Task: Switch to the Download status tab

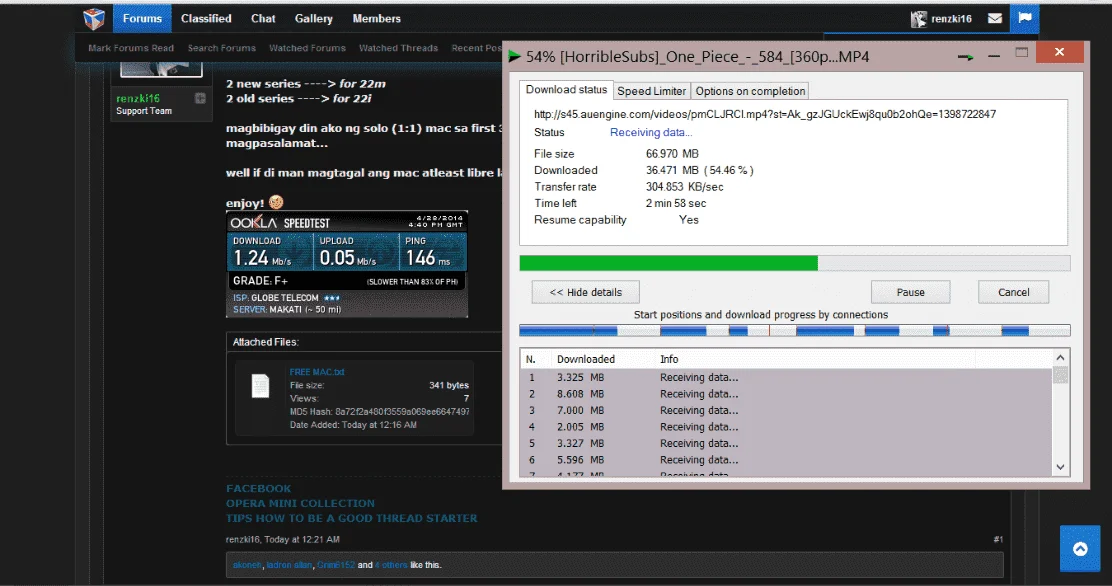Action: click(566, 89)
